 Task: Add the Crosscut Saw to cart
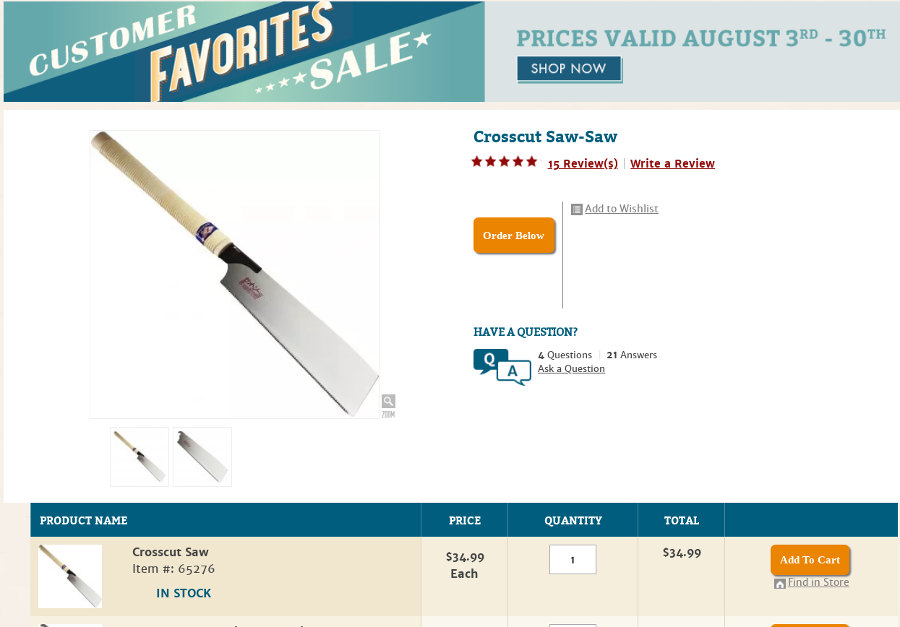pos(810,560)
